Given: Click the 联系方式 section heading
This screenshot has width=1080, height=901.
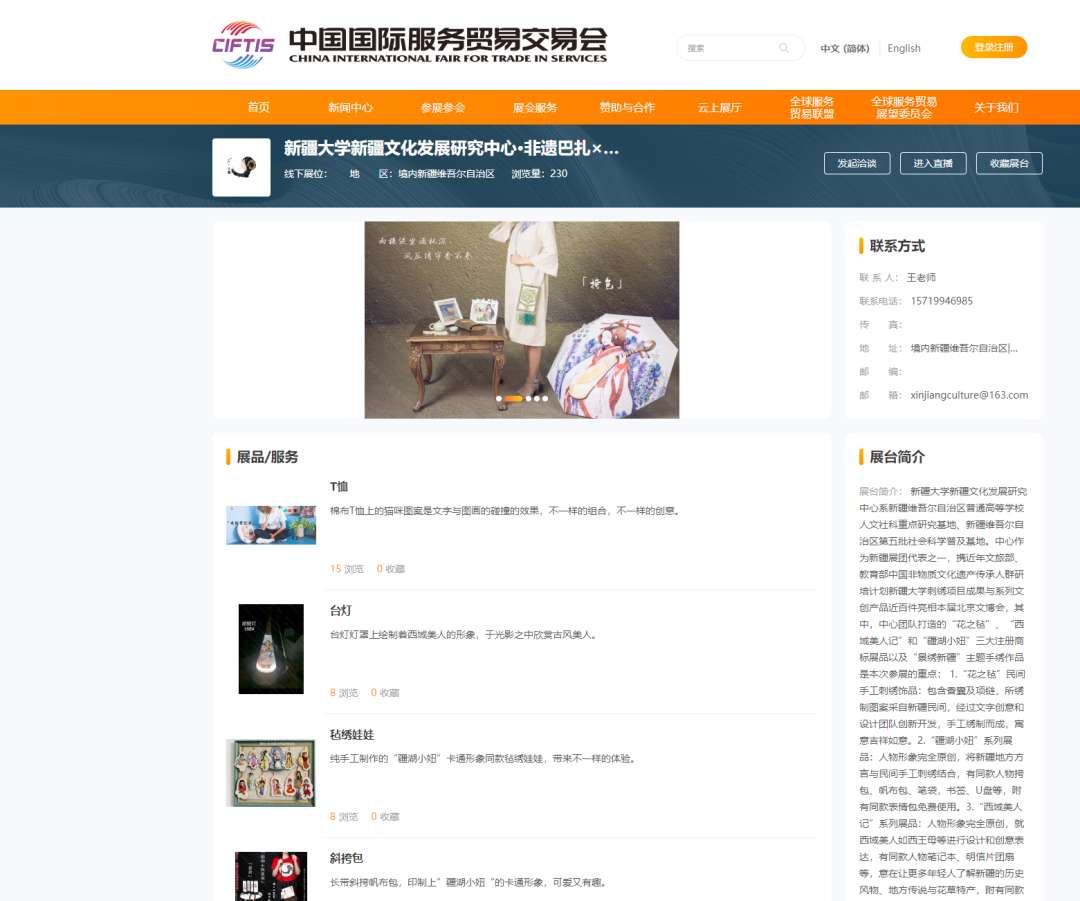Looking at the screenshot, I should (897, 246).
